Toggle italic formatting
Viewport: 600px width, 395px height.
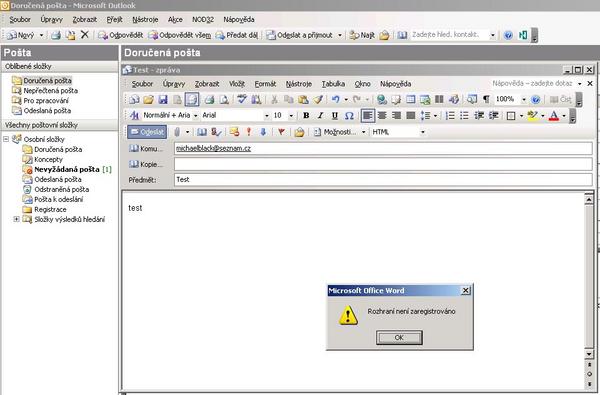click(320, 115)
